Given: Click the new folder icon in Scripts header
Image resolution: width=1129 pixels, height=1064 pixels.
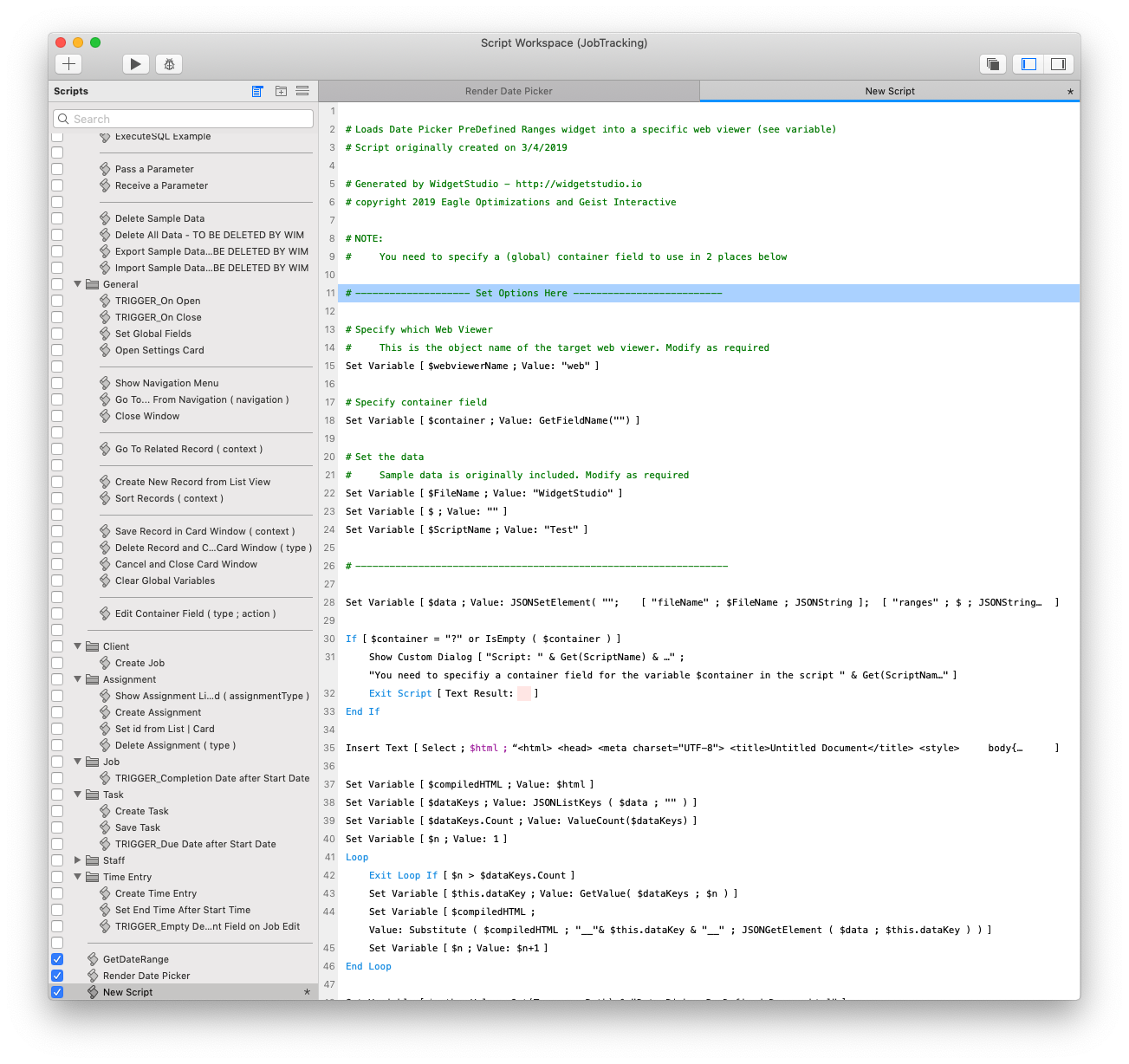Looking at the screenshot, I should click(281, 91).
